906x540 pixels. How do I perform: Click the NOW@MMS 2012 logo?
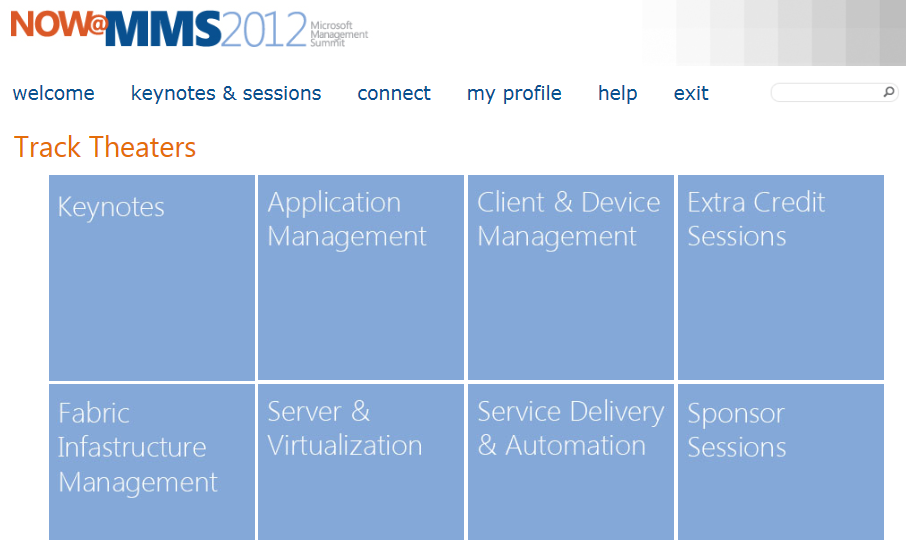point(158,29)
